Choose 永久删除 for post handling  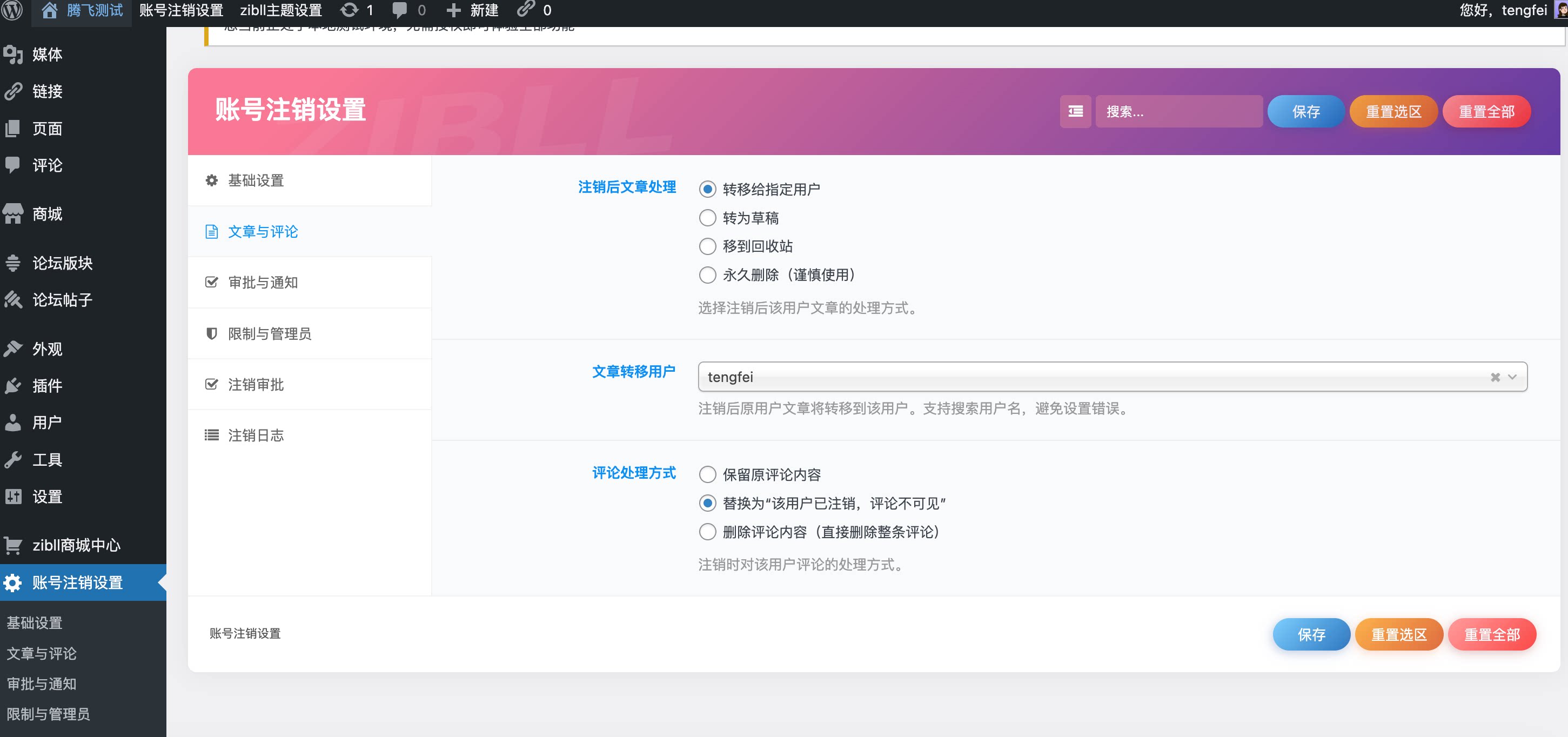tap(707, 275)
